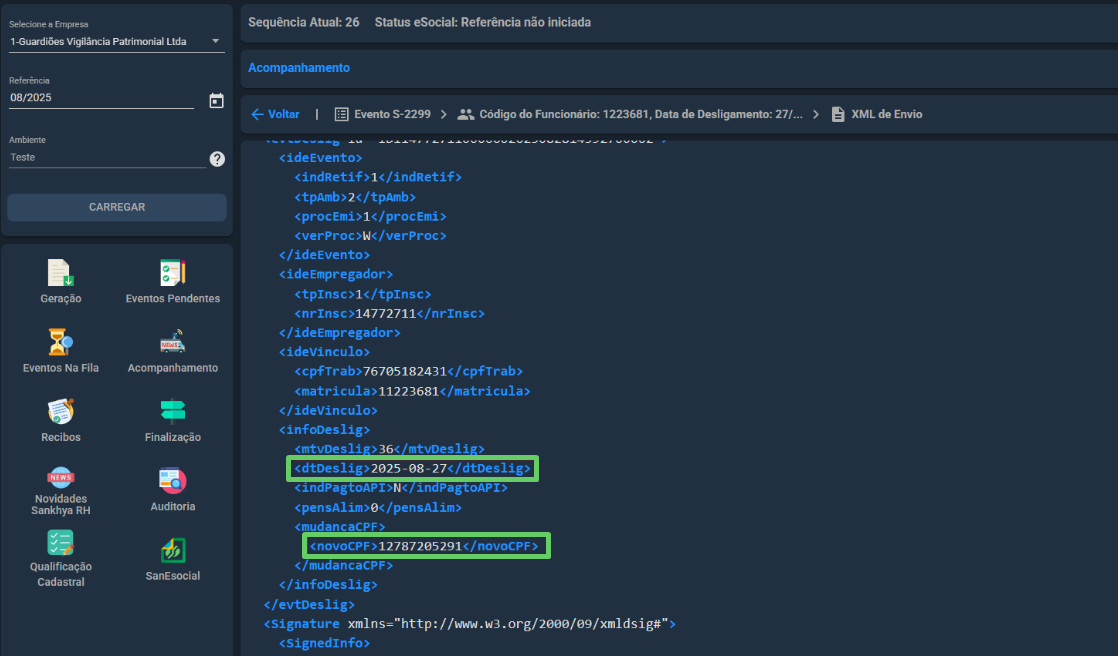Open Acompanhamento news van icon
1118x656 pixels.
pyautogui.click(x=173, y=342)
